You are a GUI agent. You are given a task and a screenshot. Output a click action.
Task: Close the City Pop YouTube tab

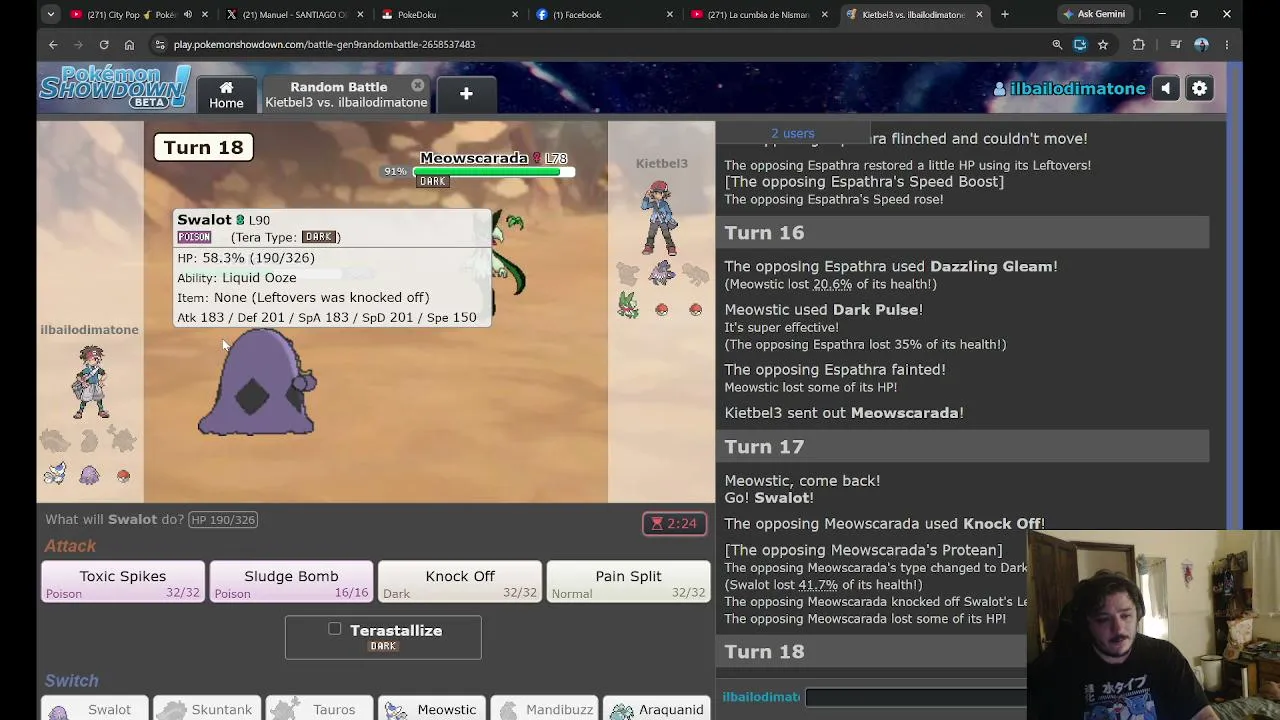[205, 15]
